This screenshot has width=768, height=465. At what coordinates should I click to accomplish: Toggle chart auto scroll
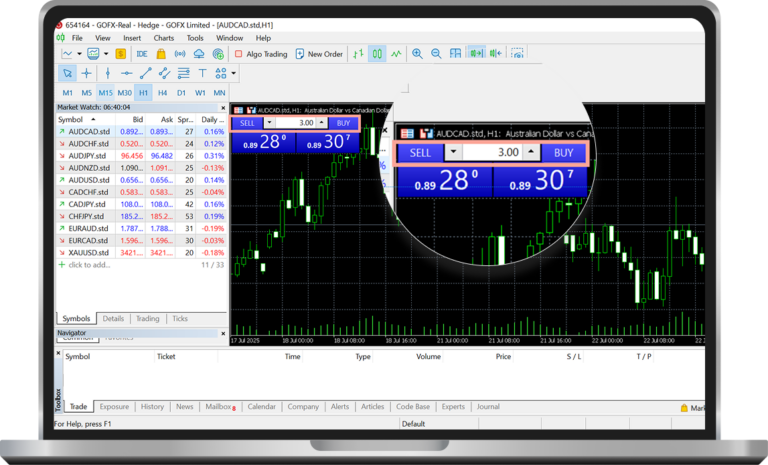pyautogui.click(x=476, y=53)
